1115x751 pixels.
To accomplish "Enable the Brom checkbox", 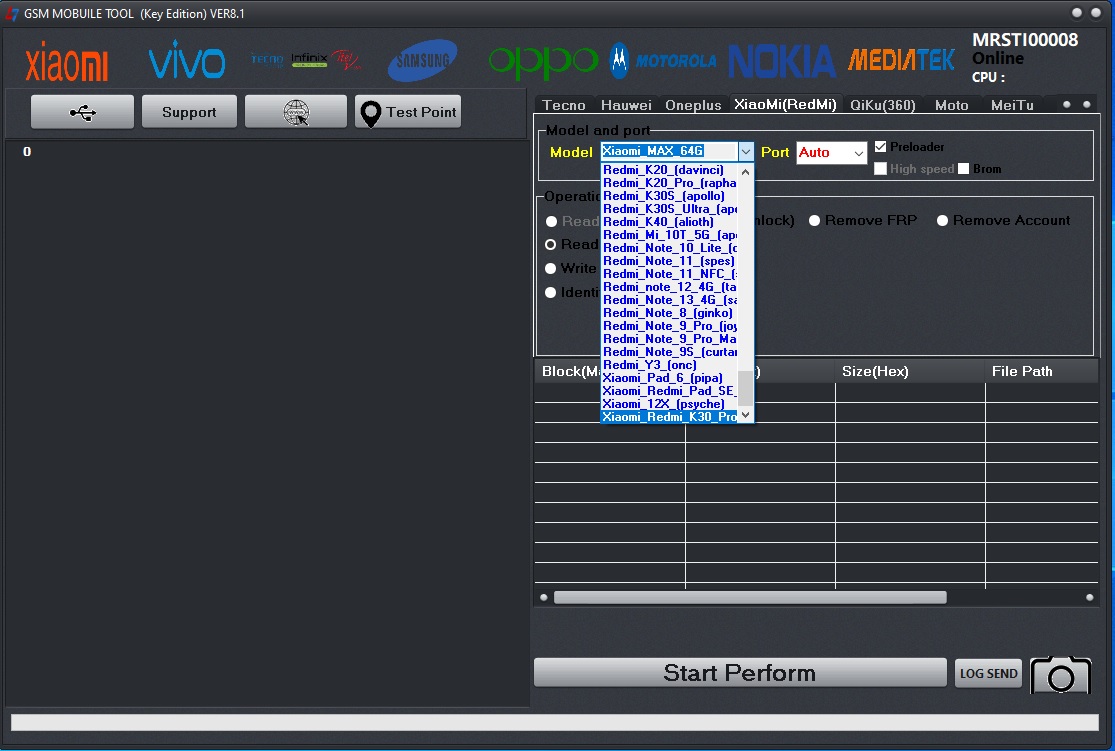I will (964, 169).
